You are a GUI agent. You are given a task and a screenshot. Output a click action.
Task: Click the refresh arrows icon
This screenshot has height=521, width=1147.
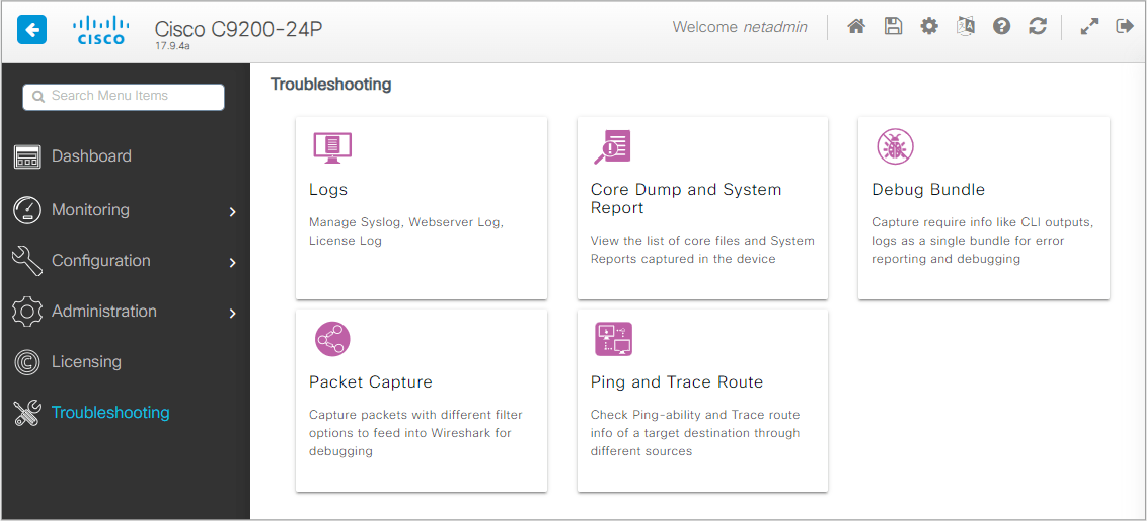(1038, 27)
